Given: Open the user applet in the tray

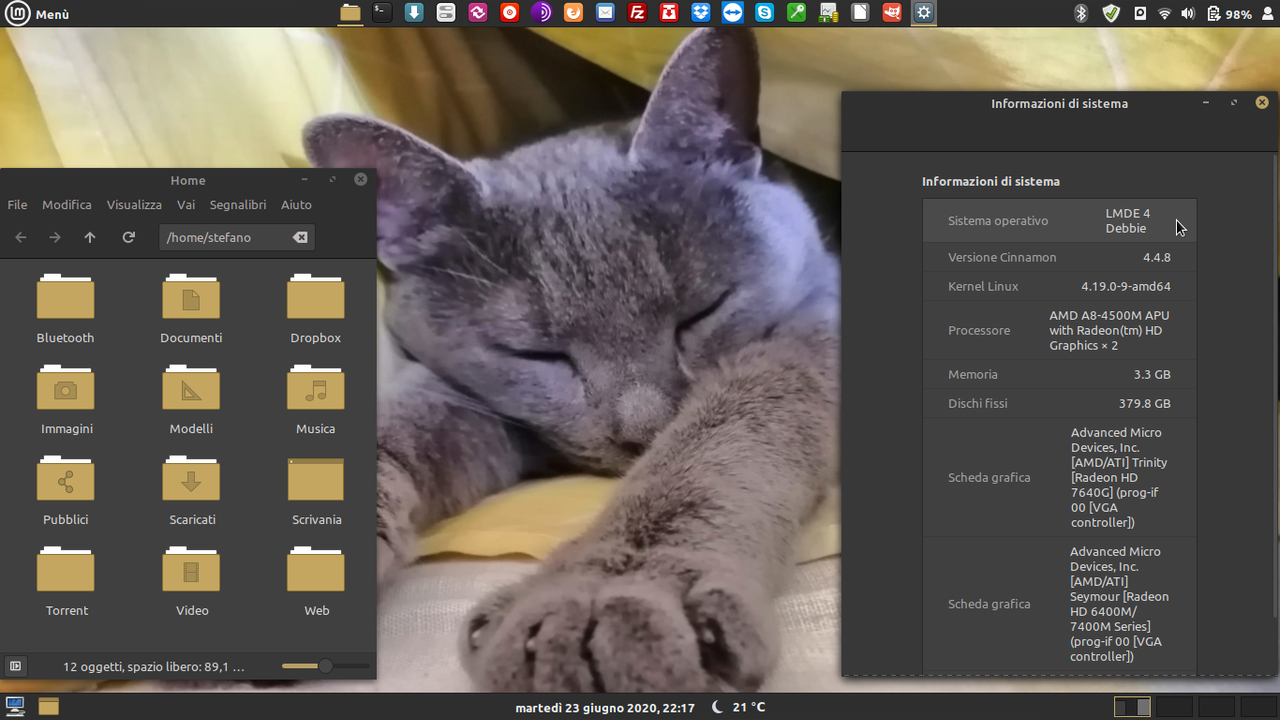Looking at the screenshot, I should tap(1267, 14).
